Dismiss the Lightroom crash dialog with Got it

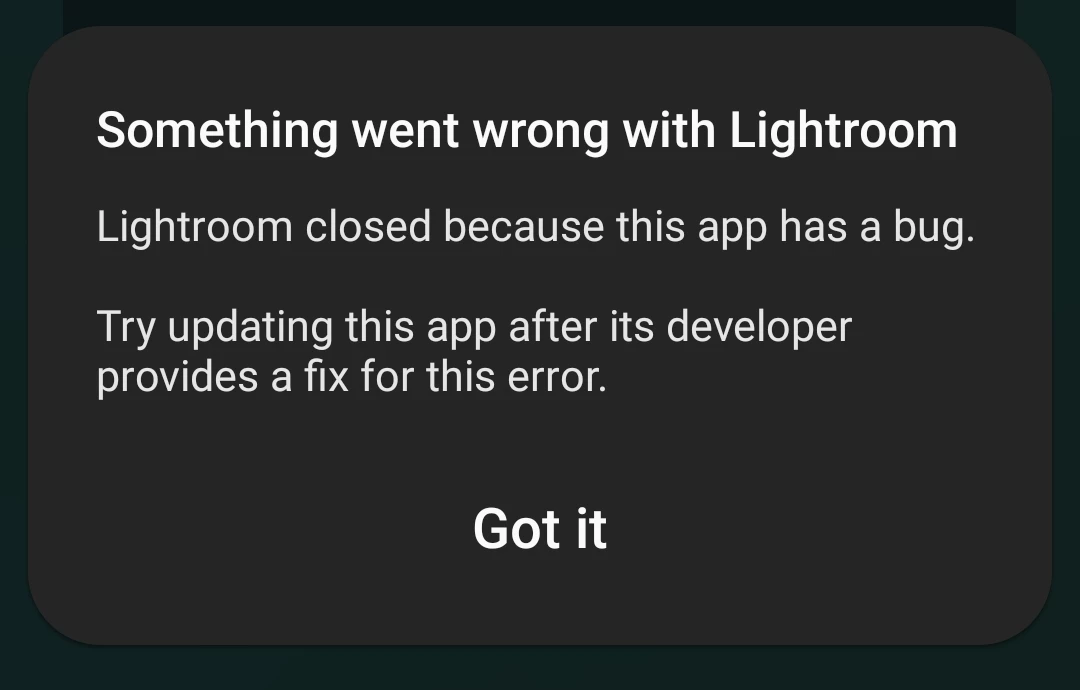click(x=539, y=529)
